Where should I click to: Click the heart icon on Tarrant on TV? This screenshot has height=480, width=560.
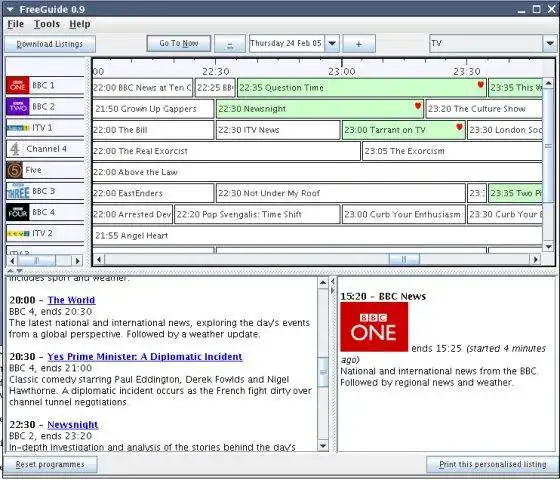(x=459, y=127)
